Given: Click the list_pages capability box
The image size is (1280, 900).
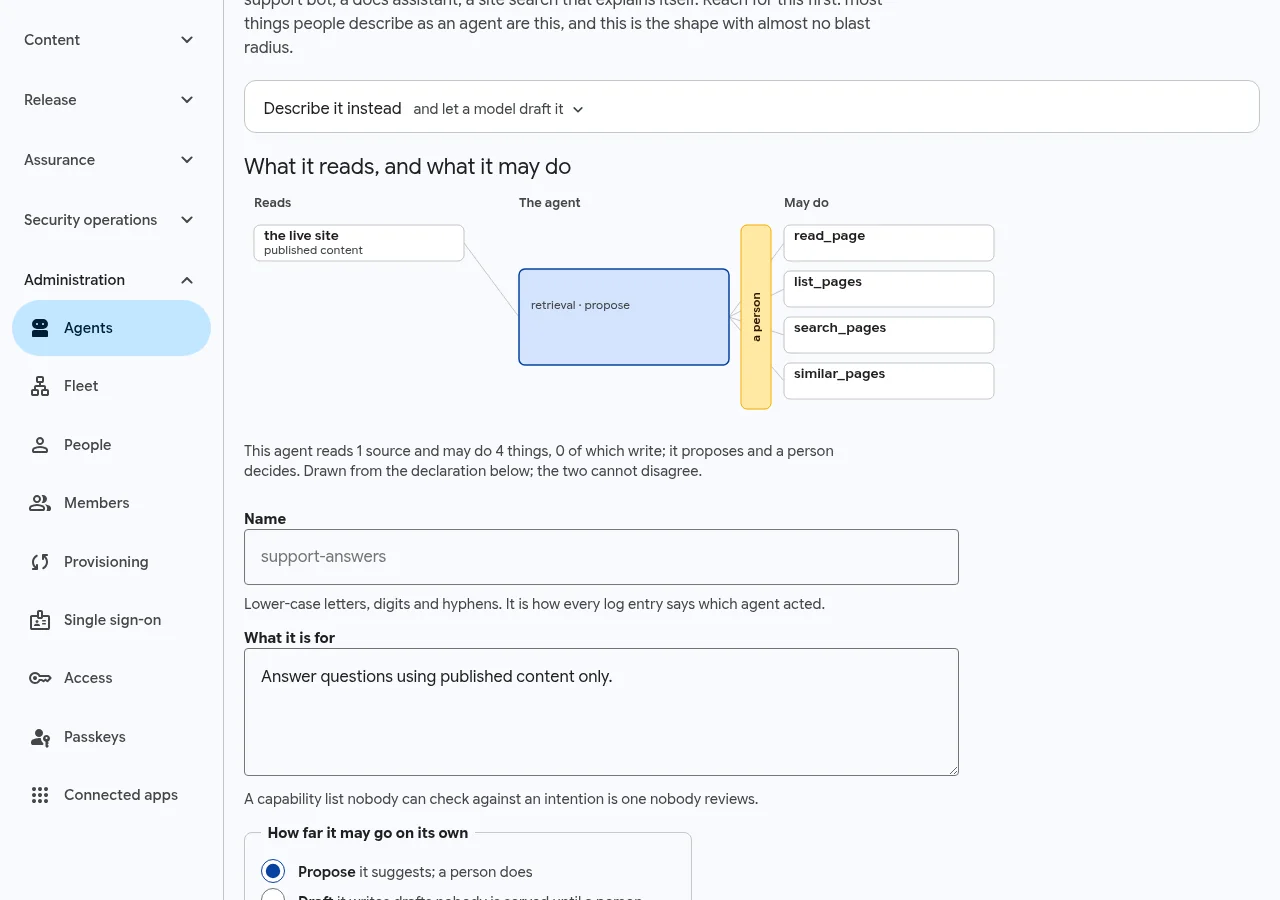Looking at the screenshot, I should tap(889, 289).
